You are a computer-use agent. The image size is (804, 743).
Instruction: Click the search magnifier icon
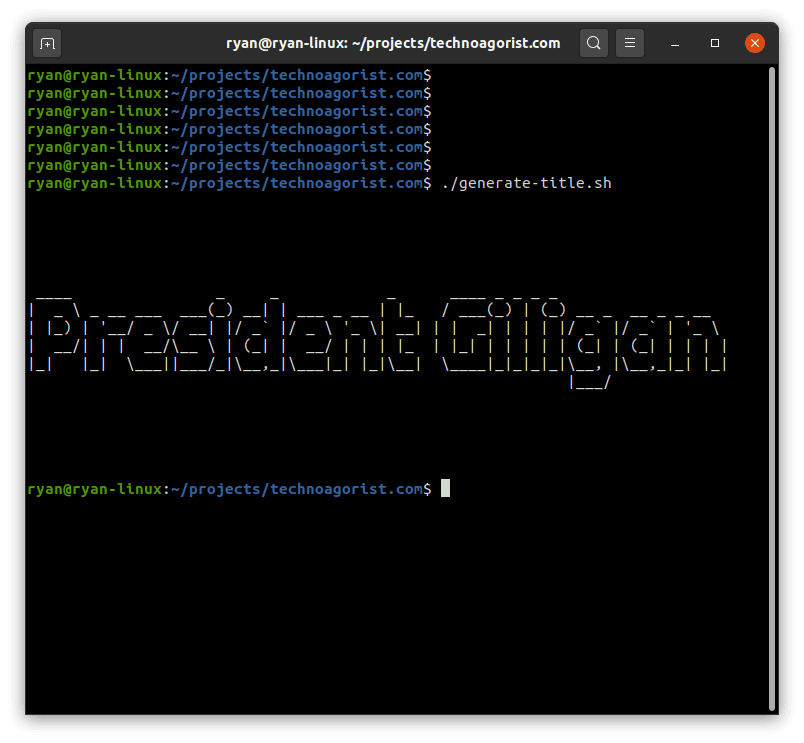click(x=594, y=43)
